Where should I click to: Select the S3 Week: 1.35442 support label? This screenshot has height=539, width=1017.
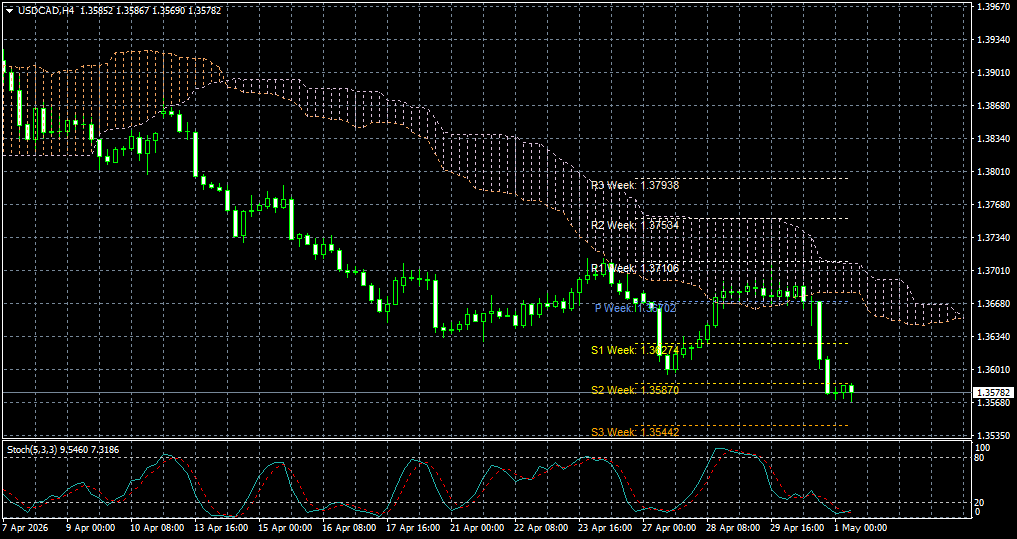tap(634, 431)
